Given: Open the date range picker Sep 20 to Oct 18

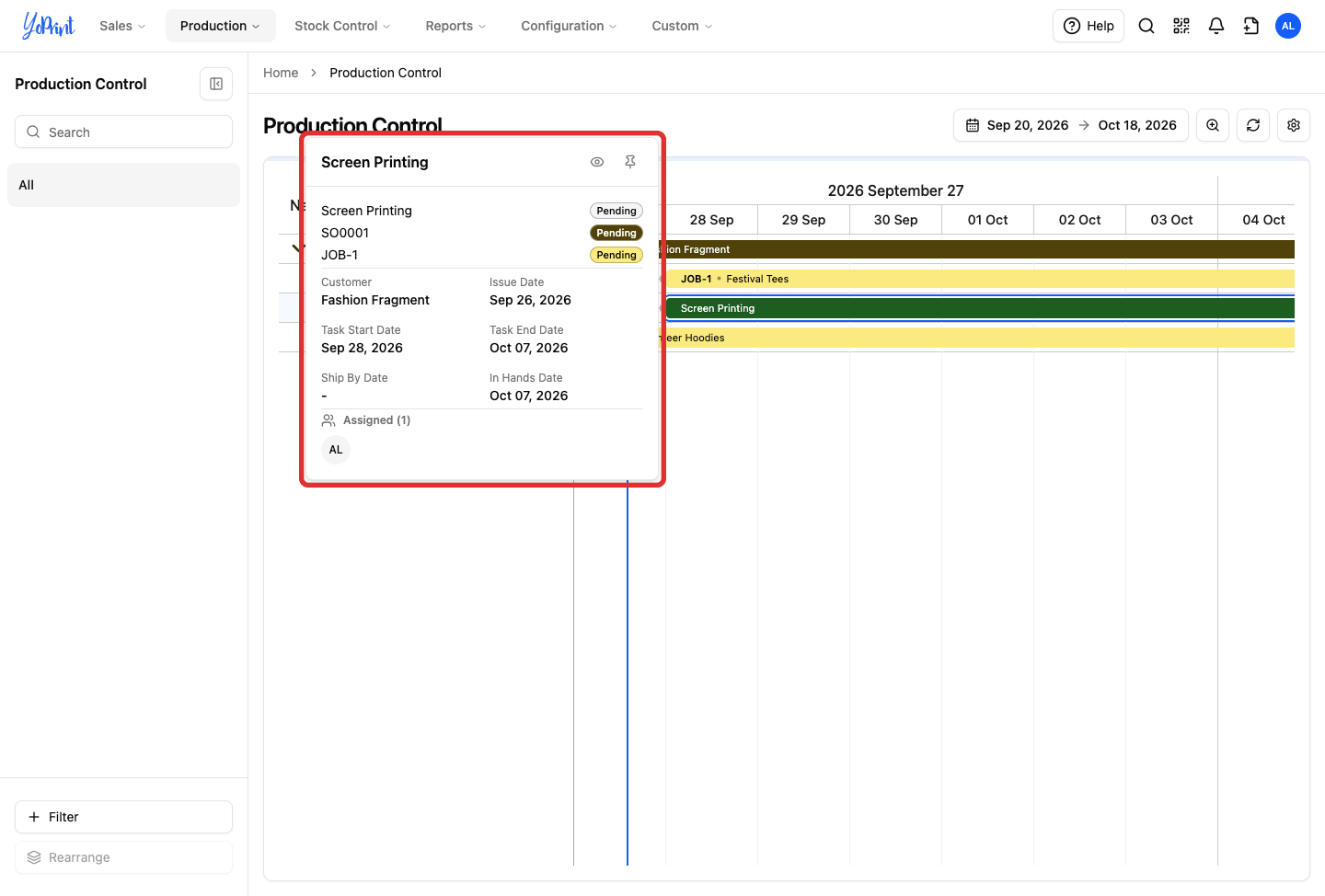Looking at the screenshot, I should tap(1071, 125).
